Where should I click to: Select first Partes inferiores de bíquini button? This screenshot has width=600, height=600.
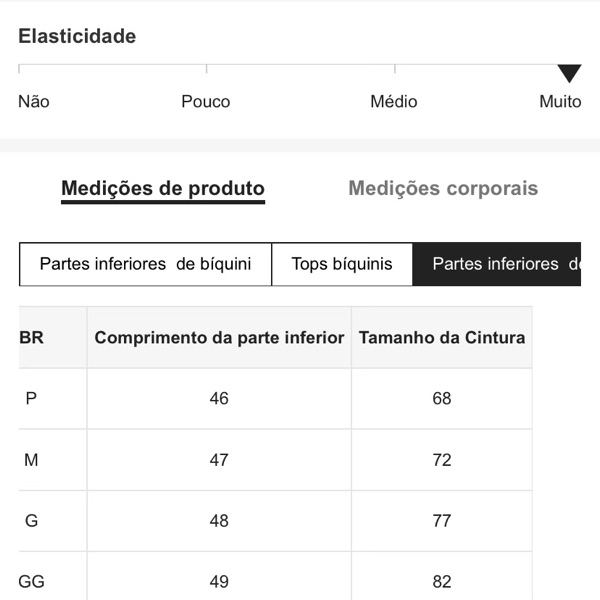(x=145, y=264)
